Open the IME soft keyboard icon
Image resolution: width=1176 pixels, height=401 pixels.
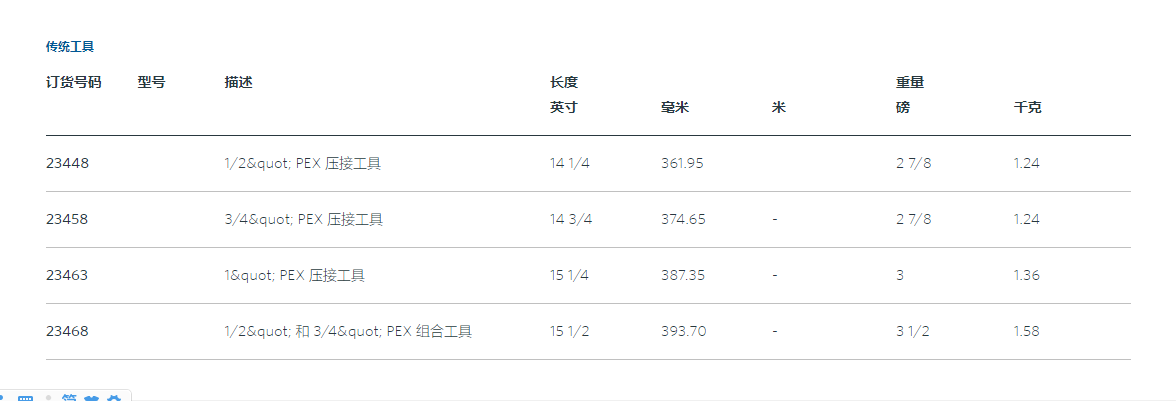click(x=26, y=398)
